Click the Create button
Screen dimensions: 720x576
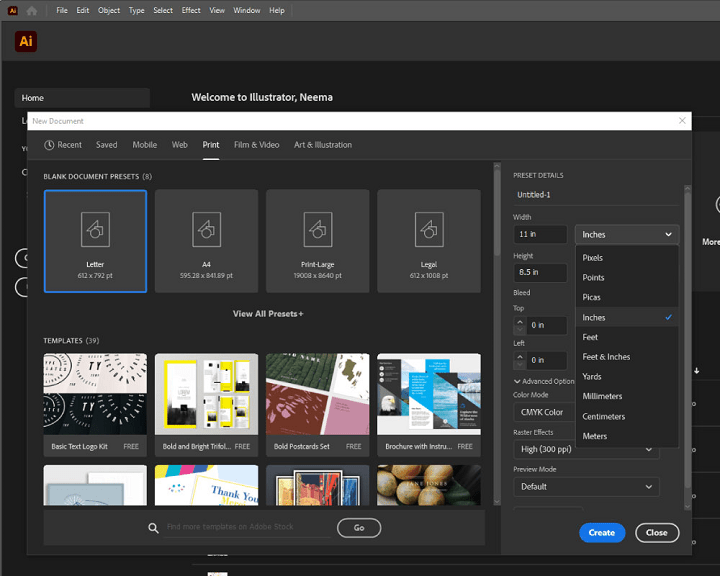click(602, 533)
